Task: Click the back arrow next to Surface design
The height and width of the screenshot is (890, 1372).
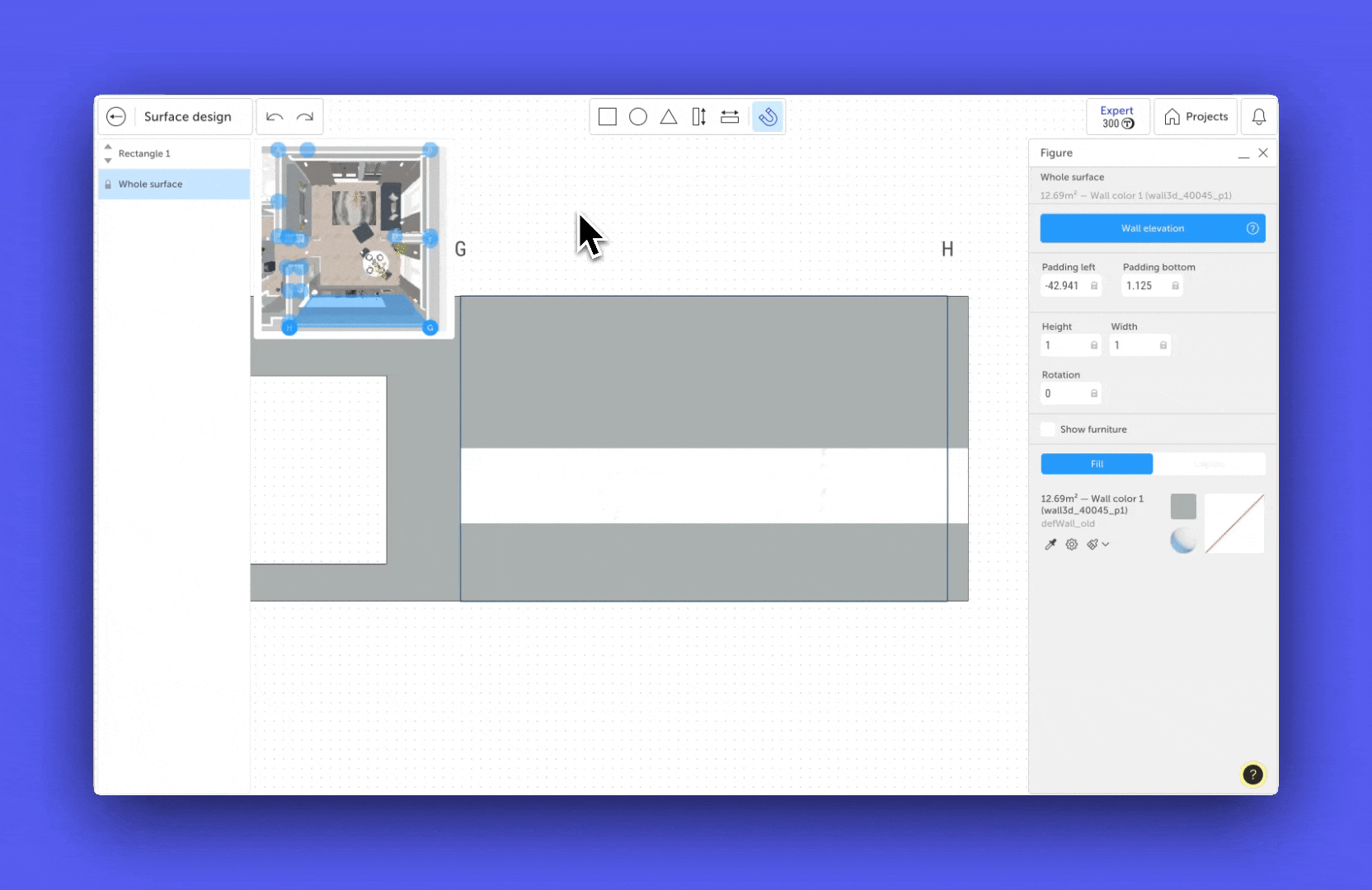Action: pyautogui.click(x=116, y=117)
